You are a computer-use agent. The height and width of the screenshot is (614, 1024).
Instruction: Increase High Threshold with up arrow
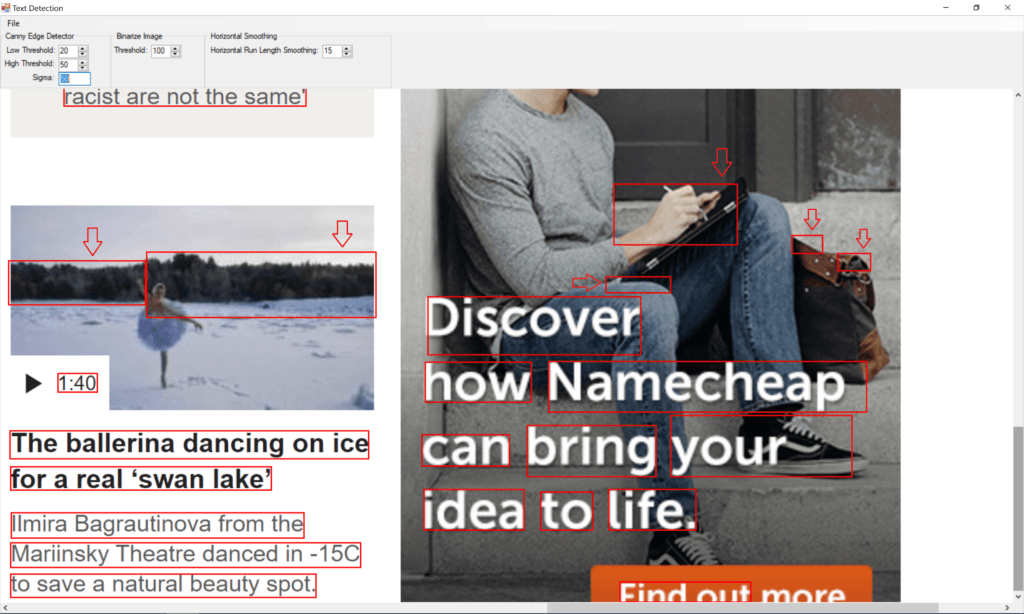83,61
